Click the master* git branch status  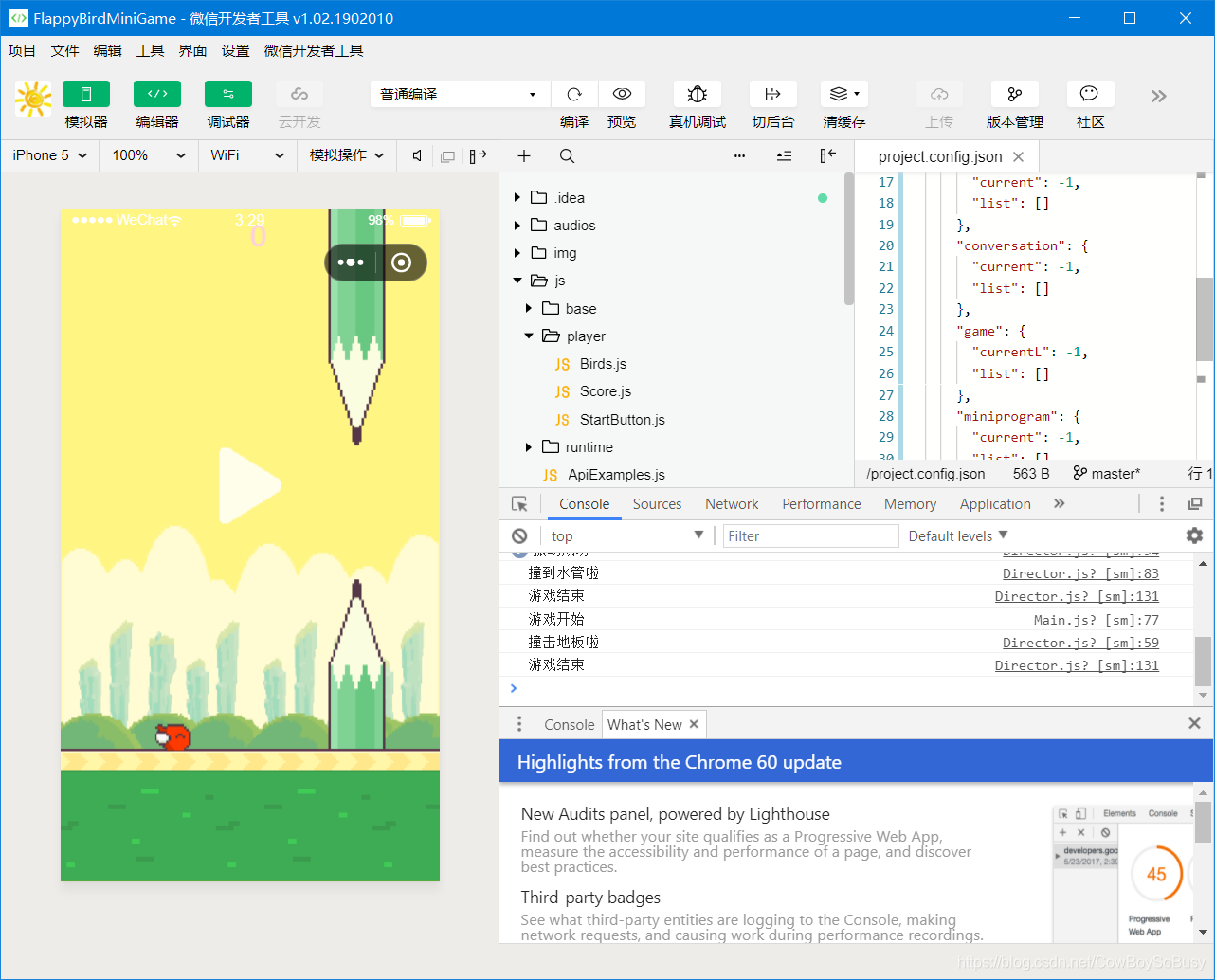(1107, 473)
